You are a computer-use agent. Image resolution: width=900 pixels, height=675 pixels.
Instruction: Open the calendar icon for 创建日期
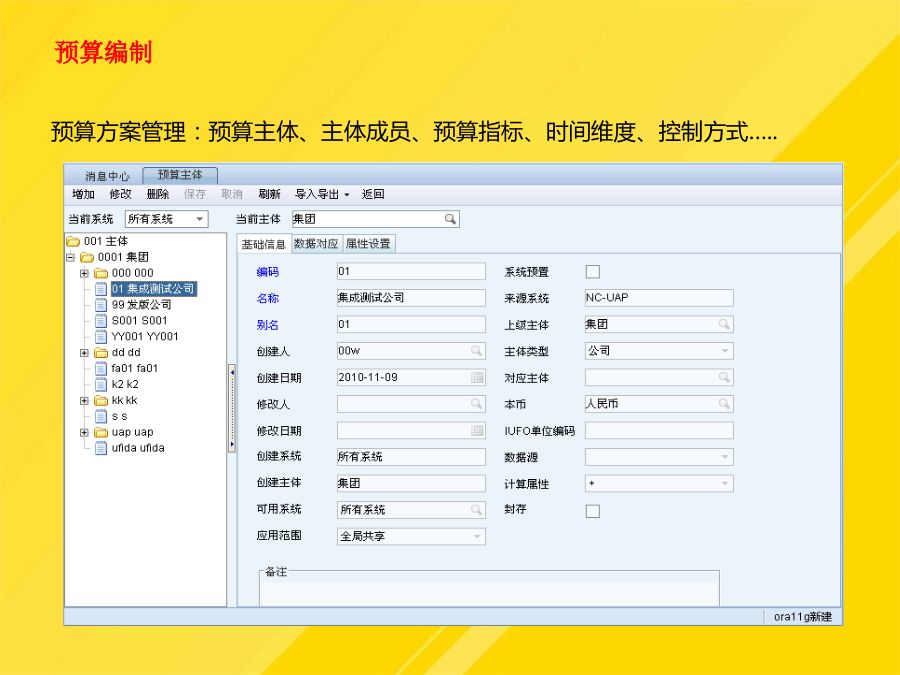[477, 378]
